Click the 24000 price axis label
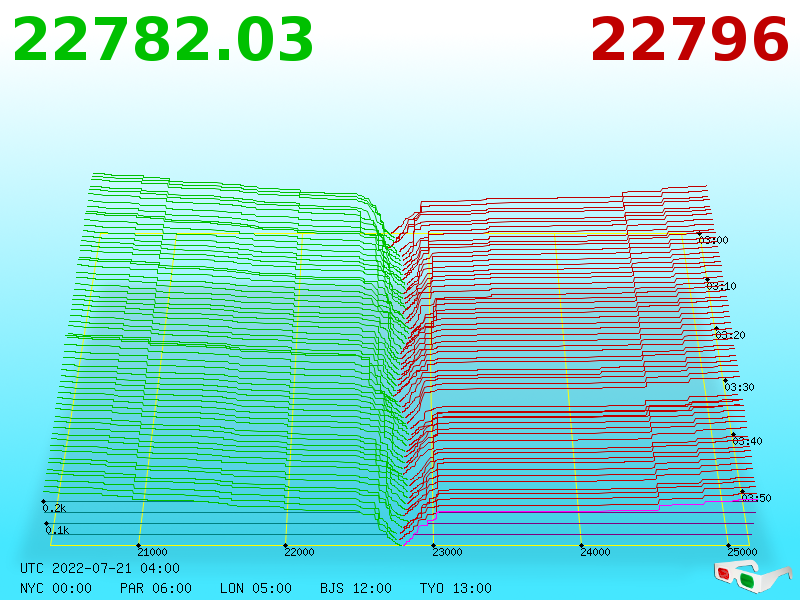The width and height of the screenshot is (800, 600). click(595, 552)
